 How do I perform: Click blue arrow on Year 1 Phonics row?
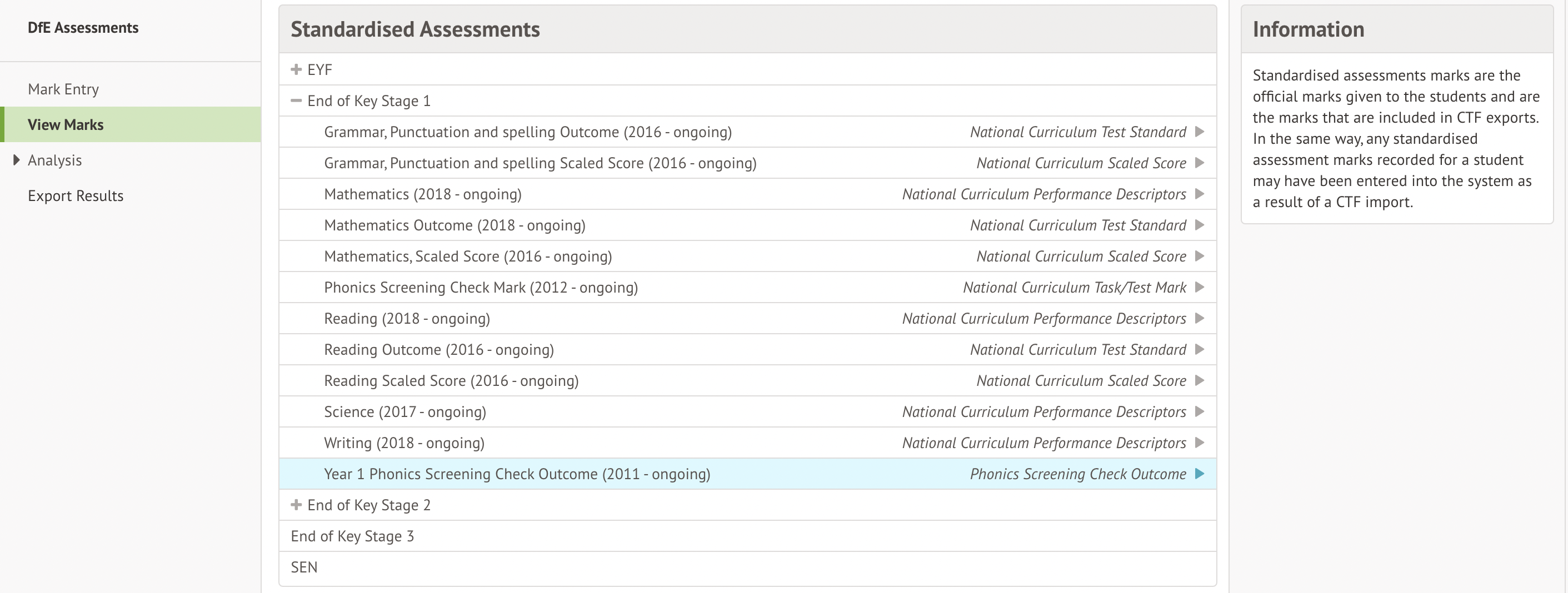point(1199,474)
